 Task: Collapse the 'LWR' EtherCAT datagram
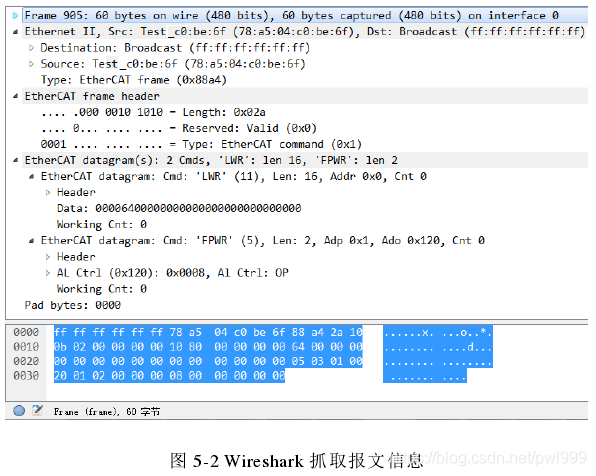coord(32,176)
